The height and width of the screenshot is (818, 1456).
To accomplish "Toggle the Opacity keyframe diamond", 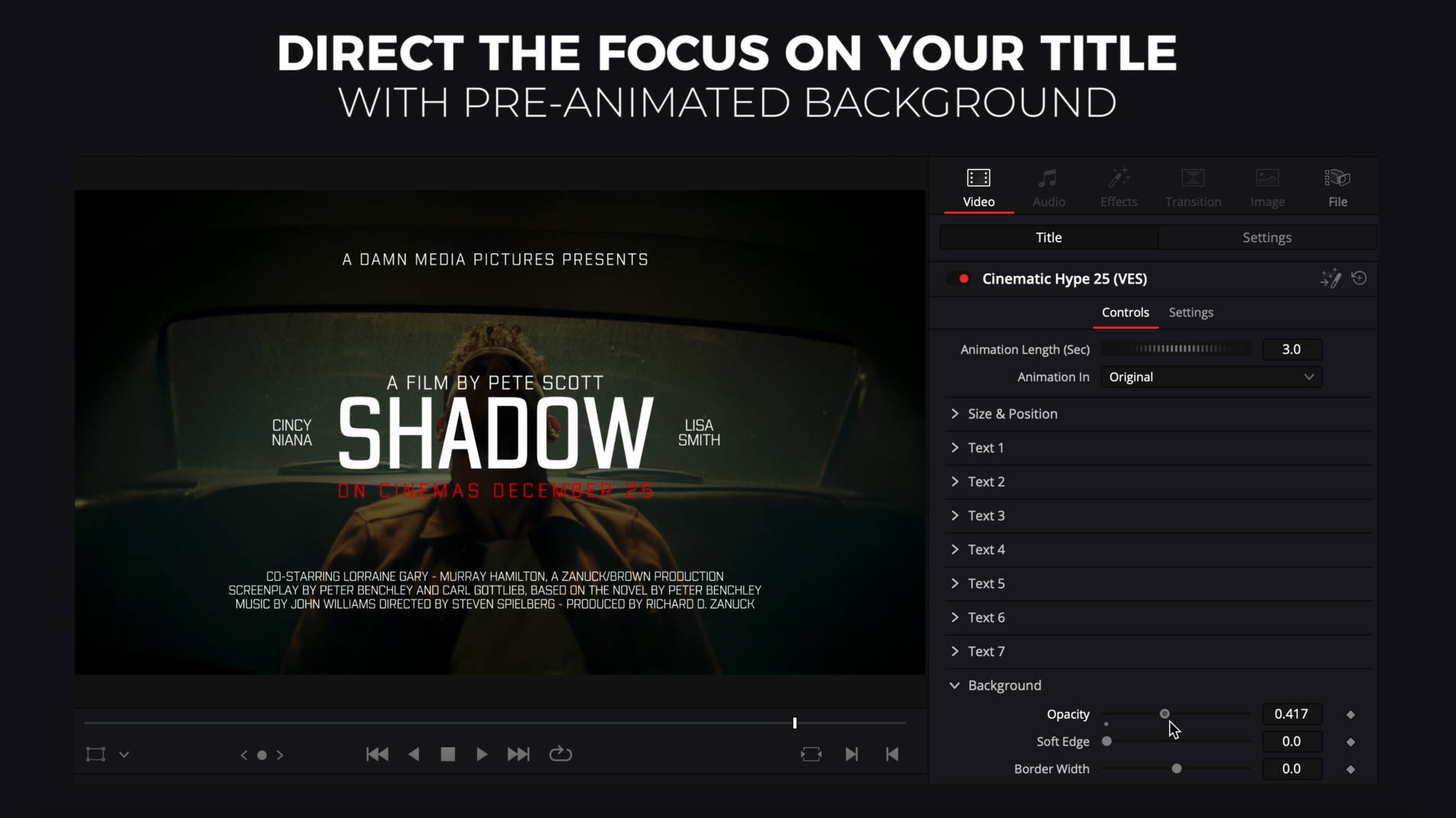I will point(1350,715).
